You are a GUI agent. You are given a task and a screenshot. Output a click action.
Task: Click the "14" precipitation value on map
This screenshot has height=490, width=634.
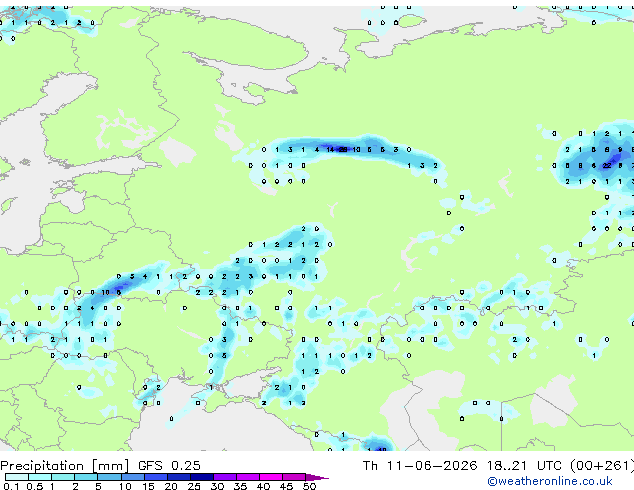point(330,150)
